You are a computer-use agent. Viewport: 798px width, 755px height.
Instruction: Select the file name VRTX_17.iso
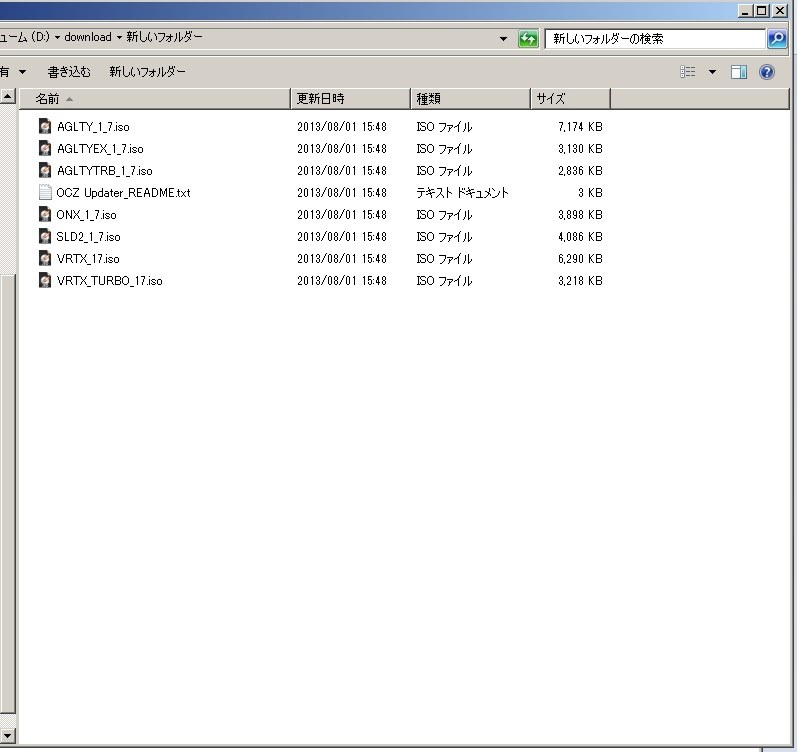point(88,258)
